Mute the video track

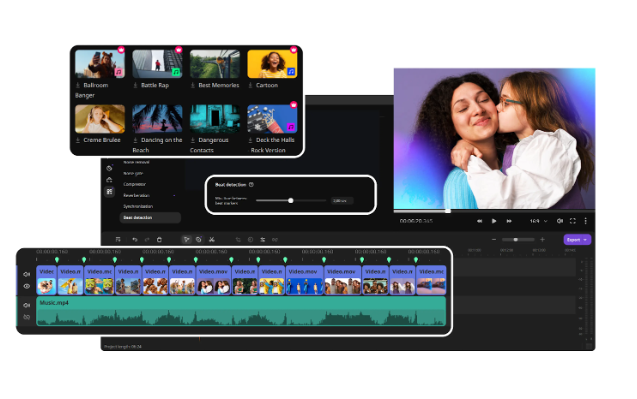point(27,274)
